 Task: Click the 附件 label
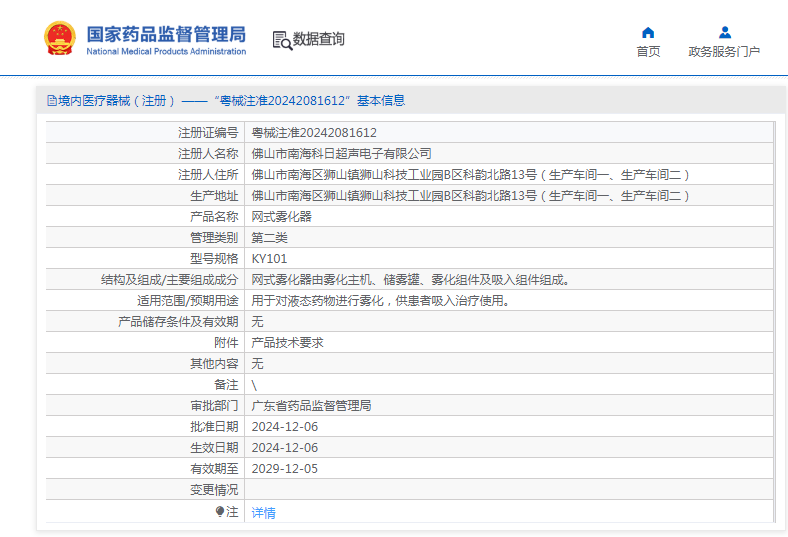tap(226, 343)
